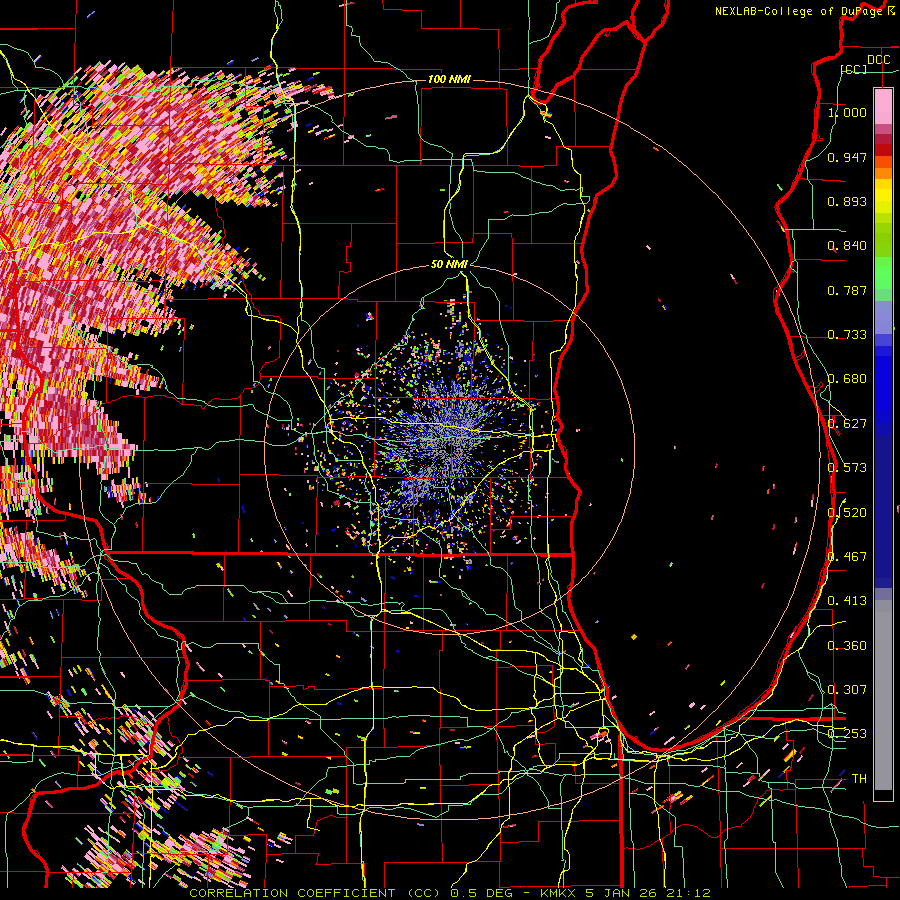Click the Correlation Coefficient caption at bottom
Image resolution: width=900 pixels, height=900 pixels.
(x=450, y=893)
